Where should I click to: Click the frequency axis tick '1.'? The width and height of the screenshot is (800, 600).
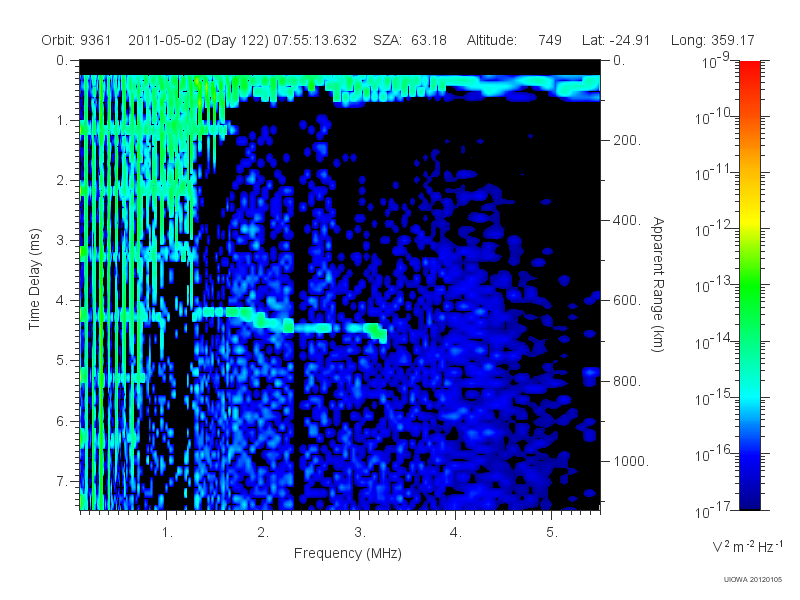pos(168,532)
